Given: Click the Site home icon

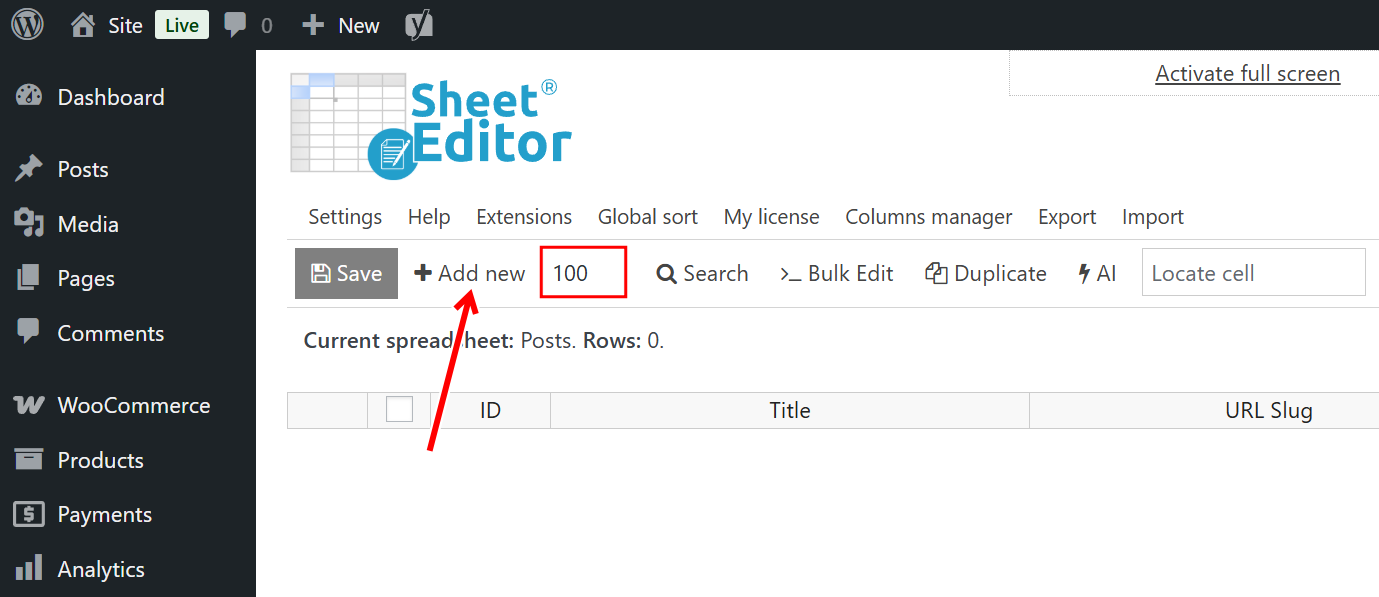Looking at the screenshot, I should coord(83,25).
